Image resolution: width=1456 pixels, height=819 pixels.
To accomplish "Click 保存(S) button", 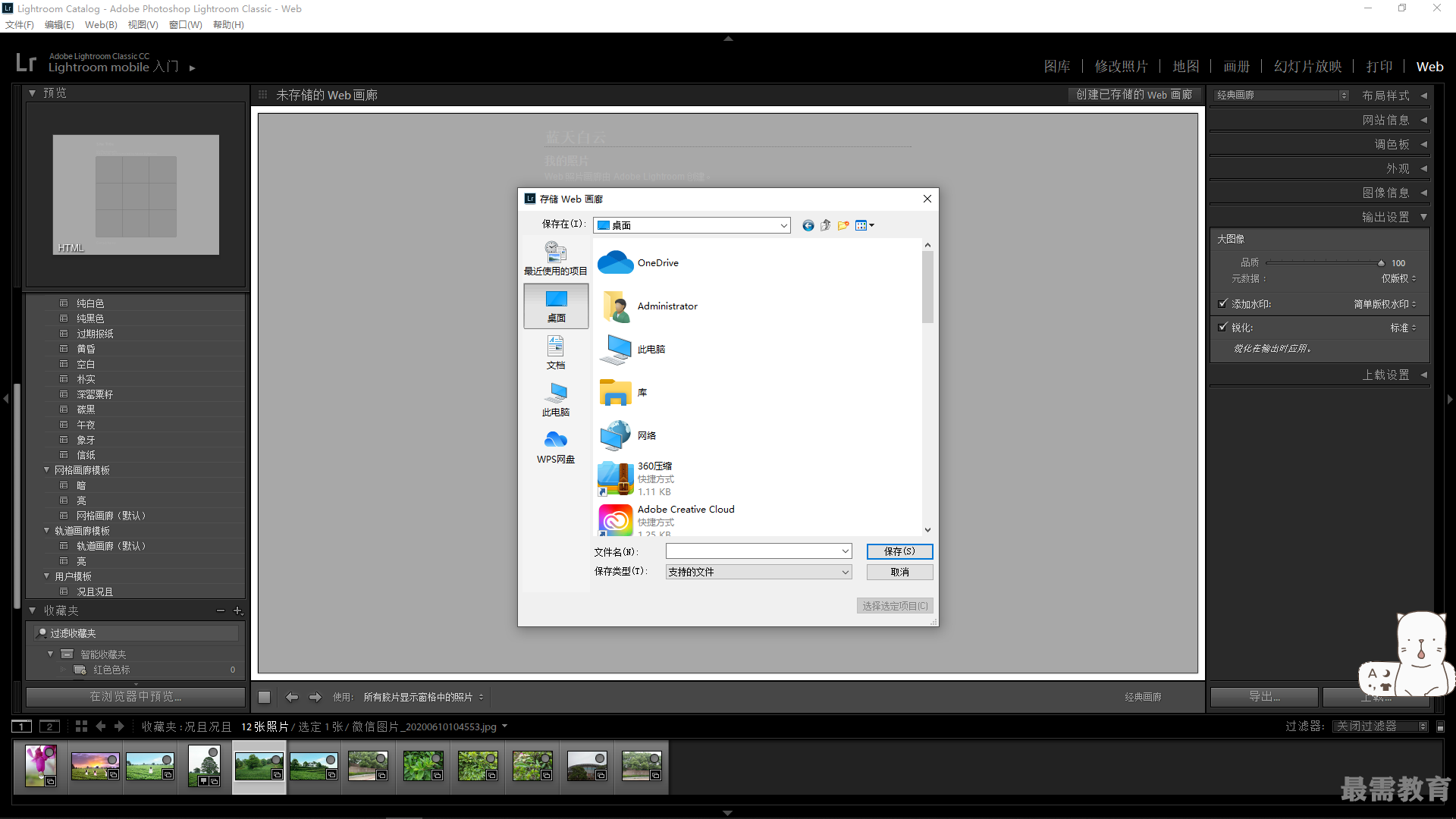I will [x=899, y=551].
